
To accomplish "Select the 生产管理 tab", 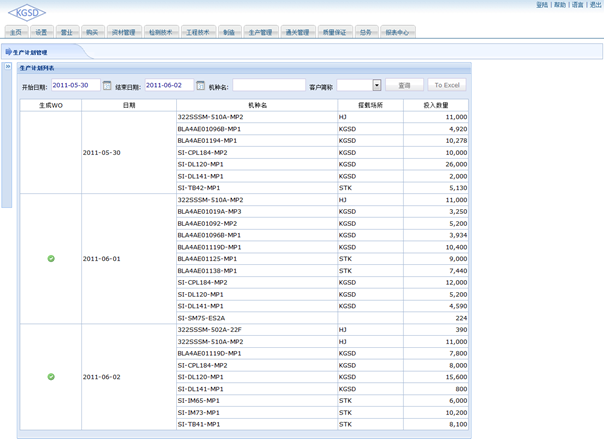I will [x=261, y=32].
